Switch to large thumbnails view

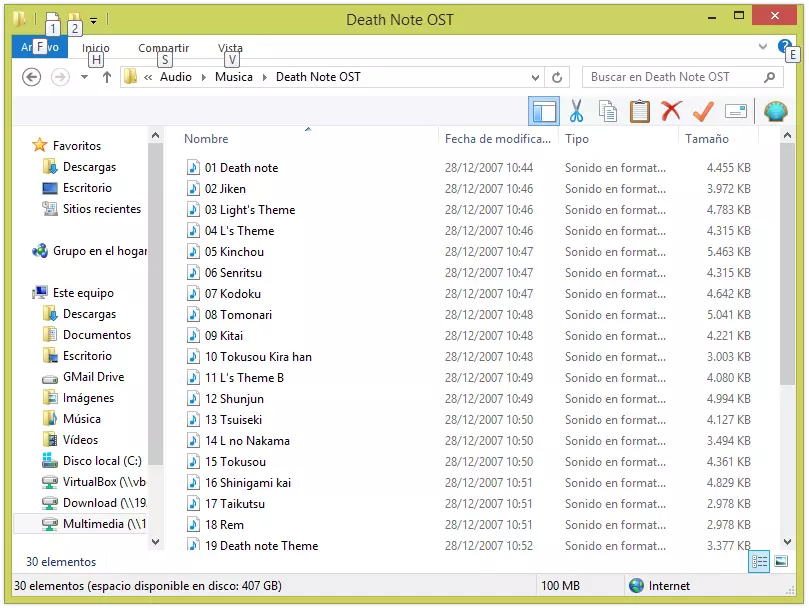(781, 562)
